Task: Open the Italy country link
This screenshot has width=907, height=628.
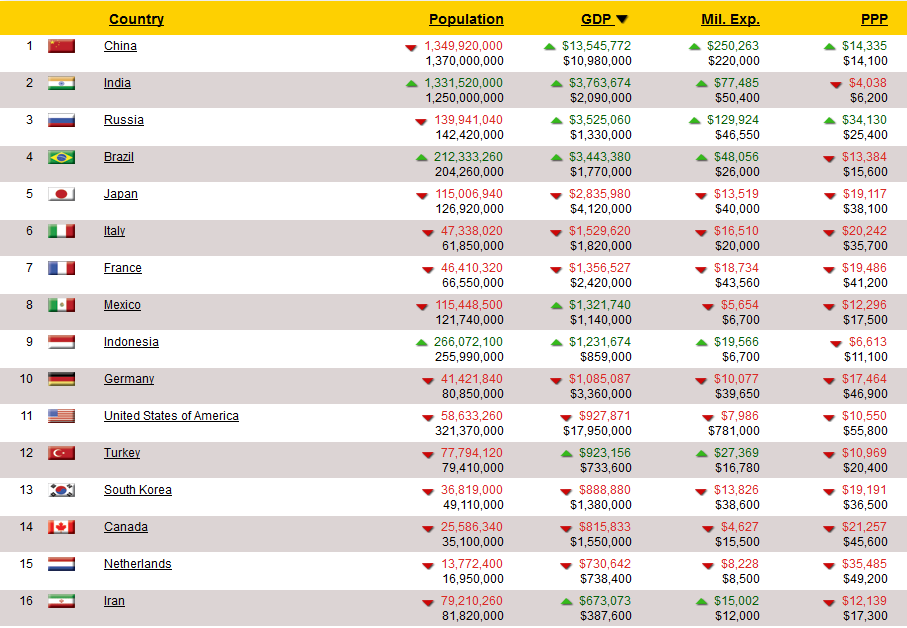Action: tap(115, 231)
